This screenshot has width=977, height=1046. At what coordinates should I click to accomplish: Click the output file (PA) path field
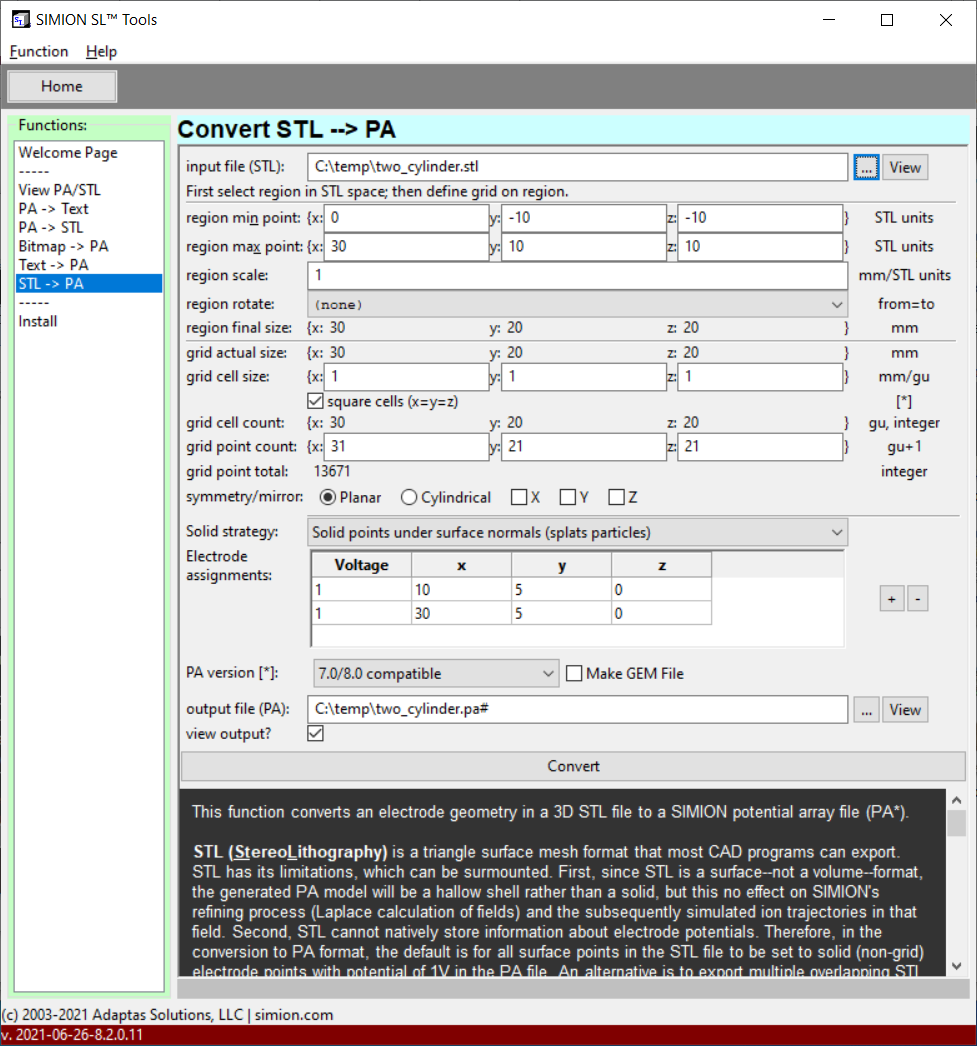pyautogui.click(x=578, y=709)
